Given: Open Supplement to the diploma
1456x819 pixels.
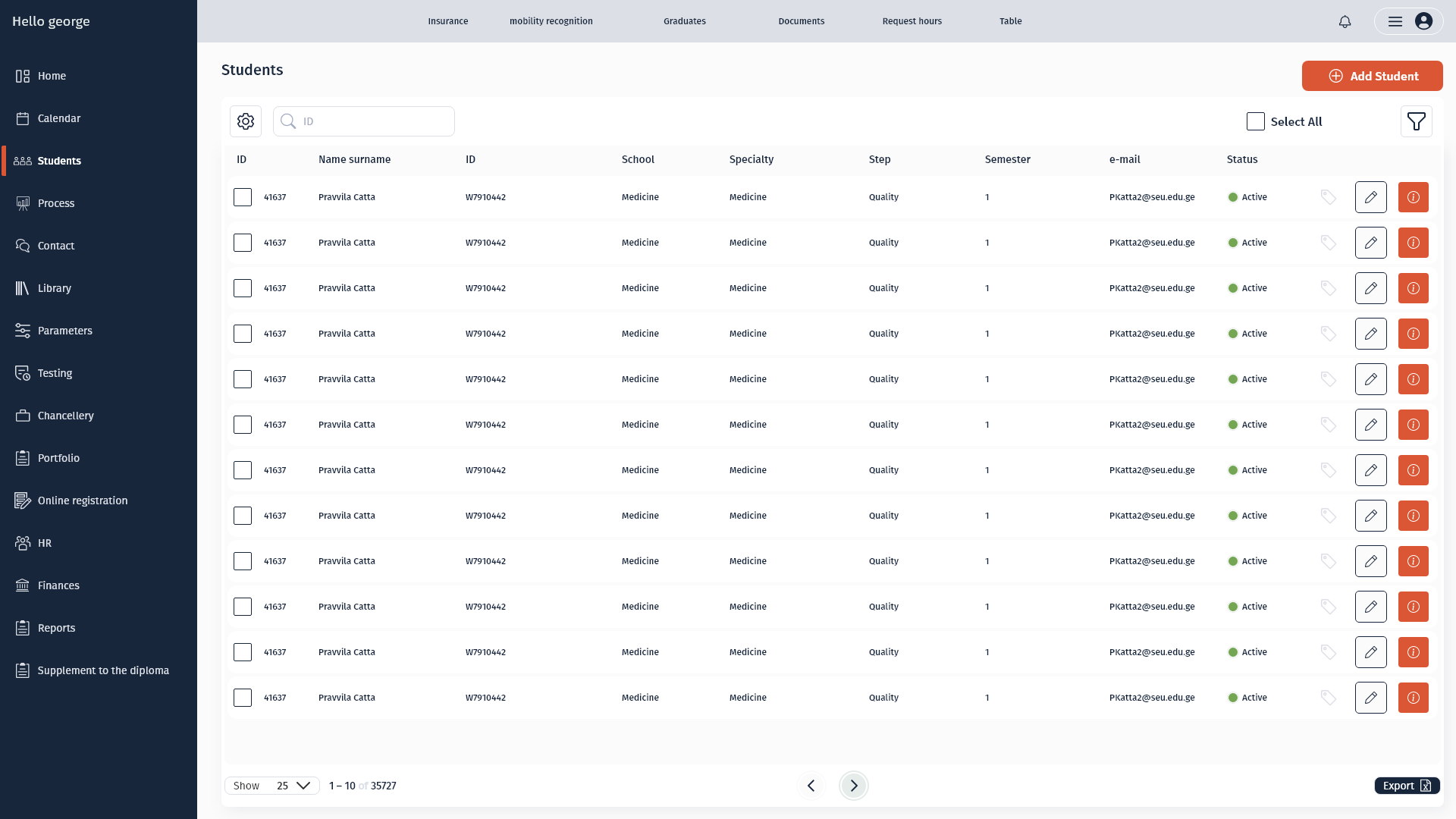Looking at the screenshot, I should click(x=92, y=670).
